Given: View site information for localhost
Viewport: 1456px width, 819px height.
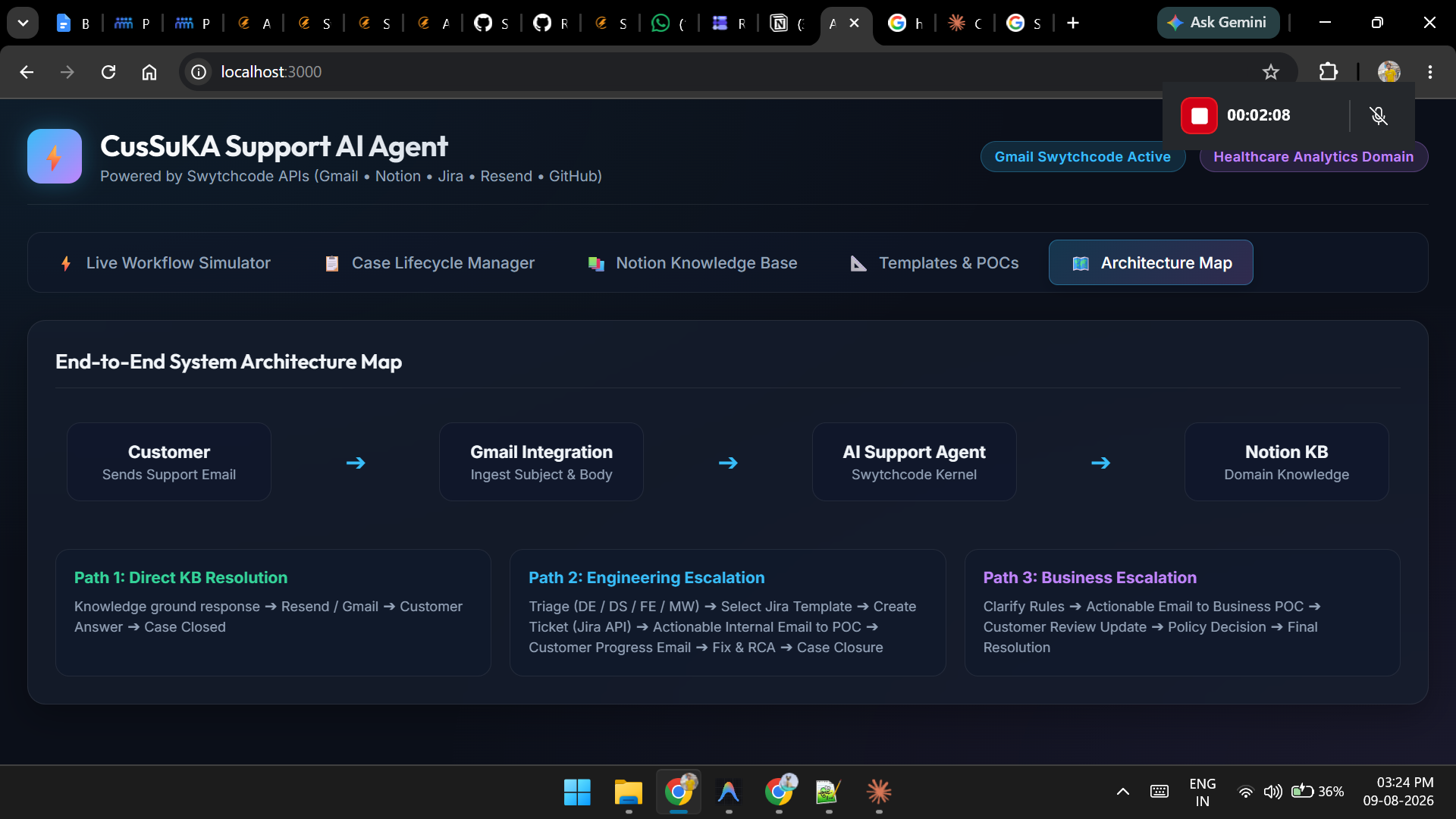Looking at the screenshot, I should (199, 72).
